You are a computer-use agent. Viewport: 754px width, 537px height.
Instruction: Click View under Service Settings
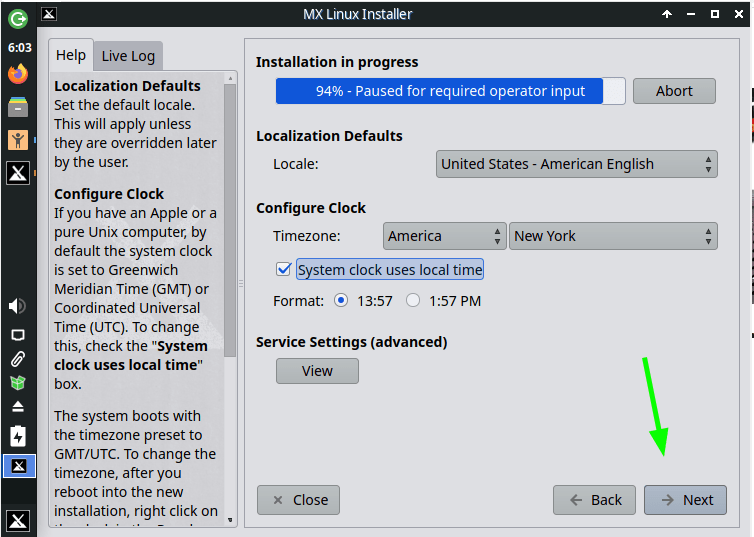pyautogui.click(x=317, y=371)
